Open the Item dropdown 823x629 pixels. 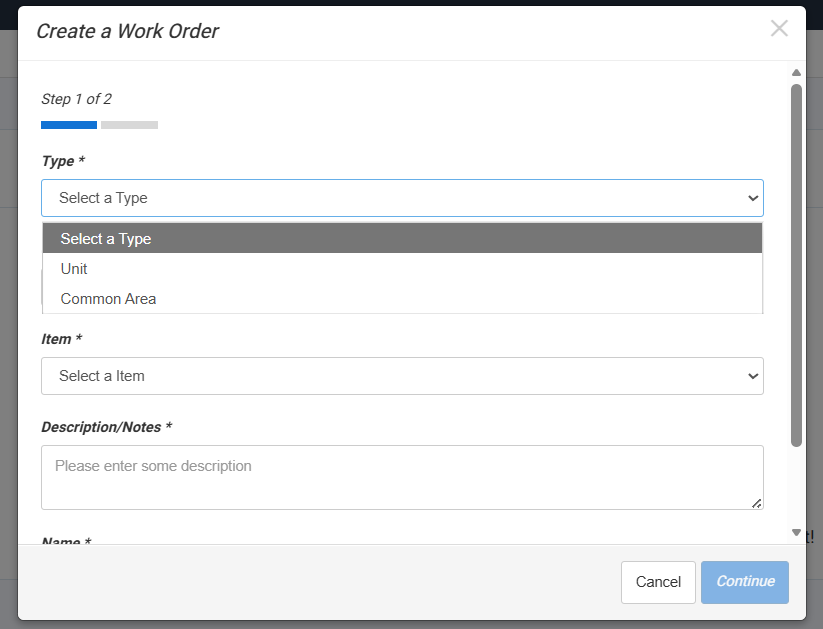pyautogui.click(x=402, y=376)
